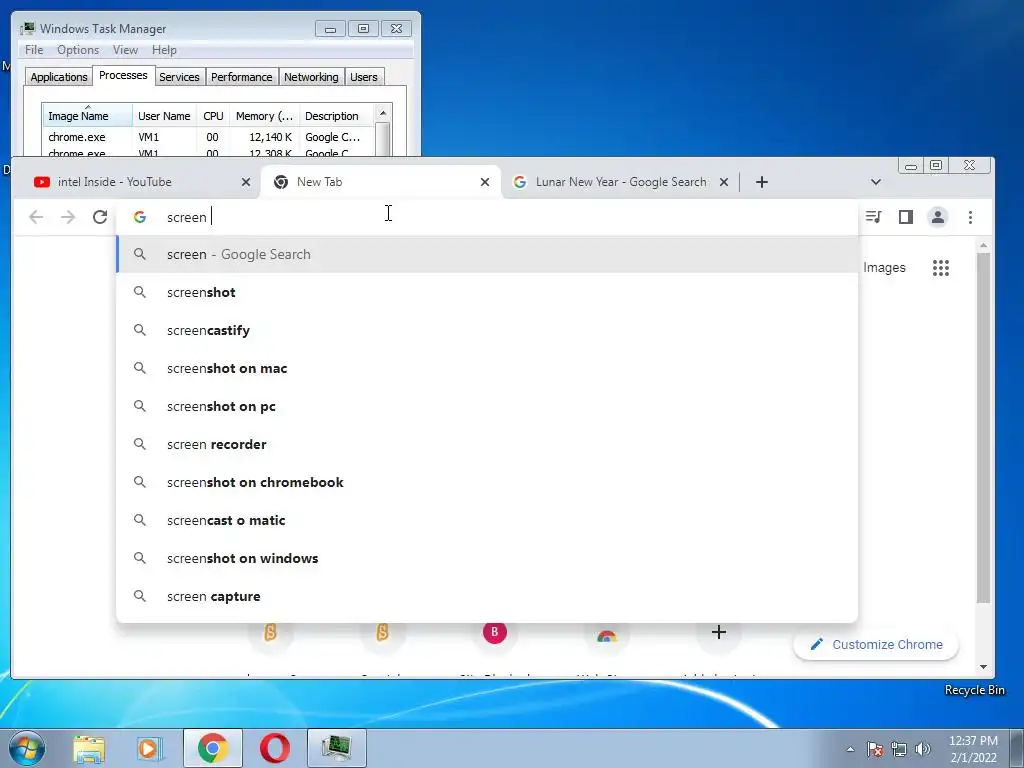Image resolution: width=1024 pixels, height=768 pixels.
Task: Choose the 'screencast o matic' suggestion
Action: [x=487, y=520]
